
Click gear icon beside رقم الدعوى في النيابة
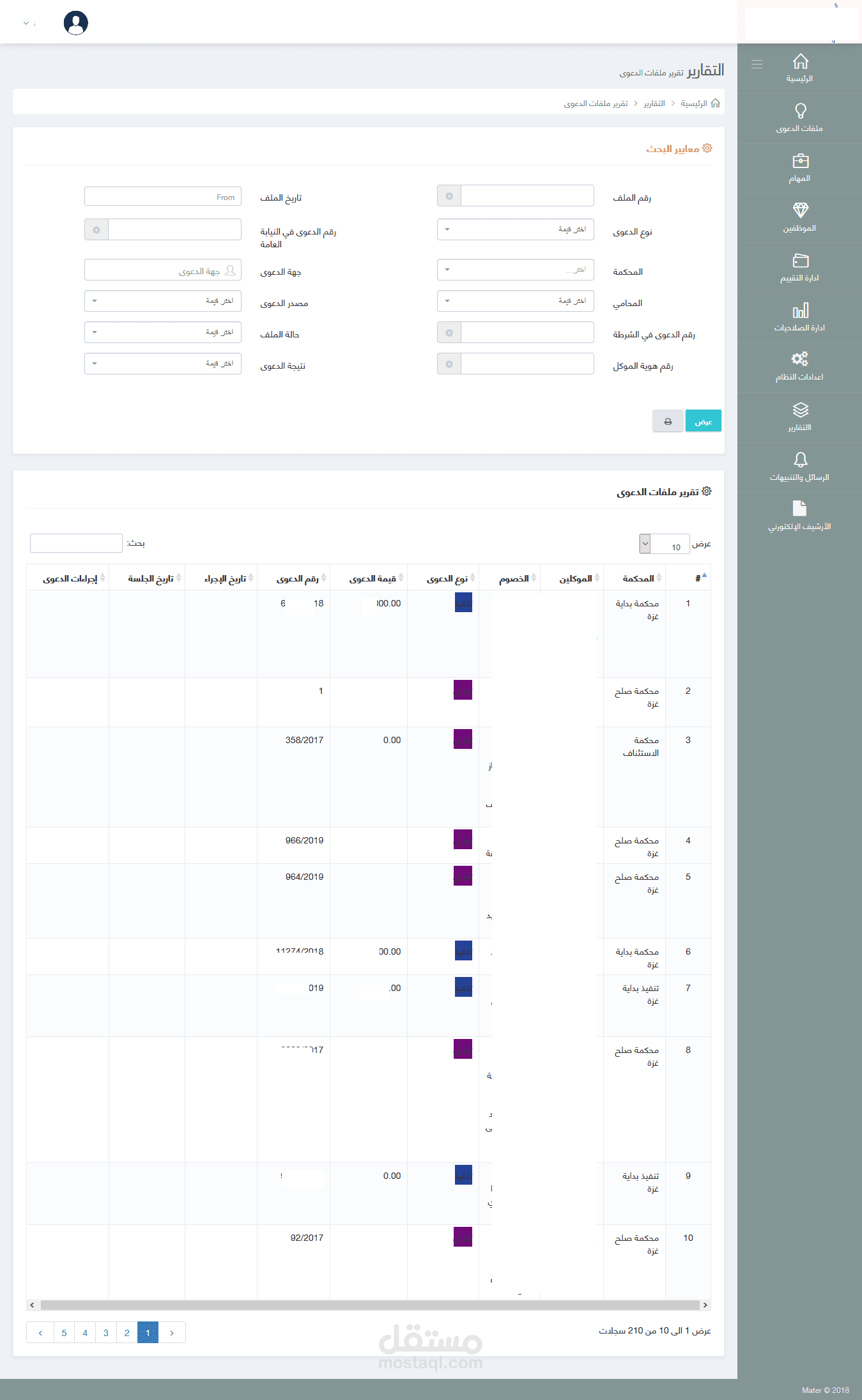pyautogui.click(x=96, y=230)
